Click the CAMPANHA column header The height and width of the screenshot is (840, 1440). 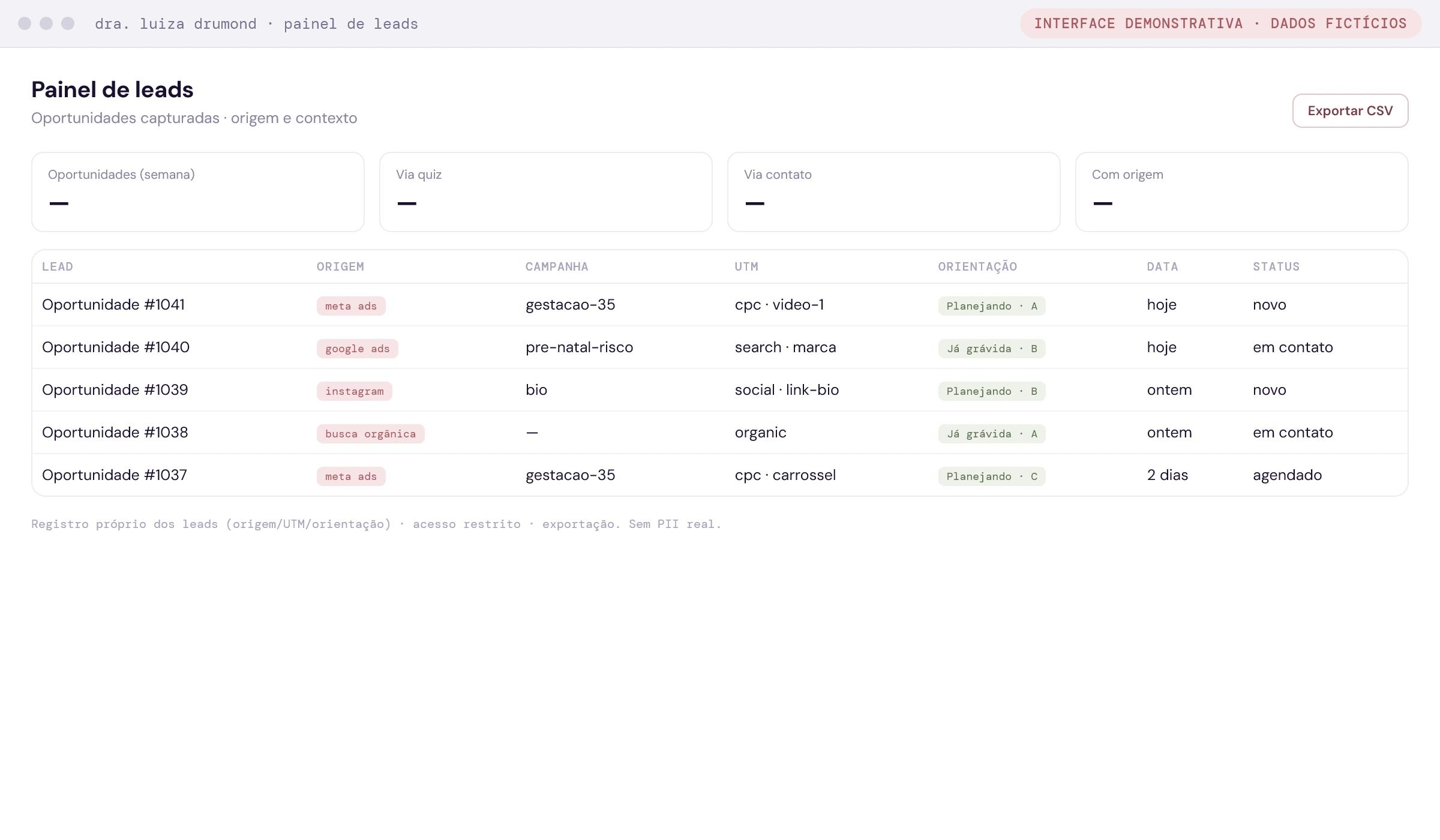tap(557, 266)
